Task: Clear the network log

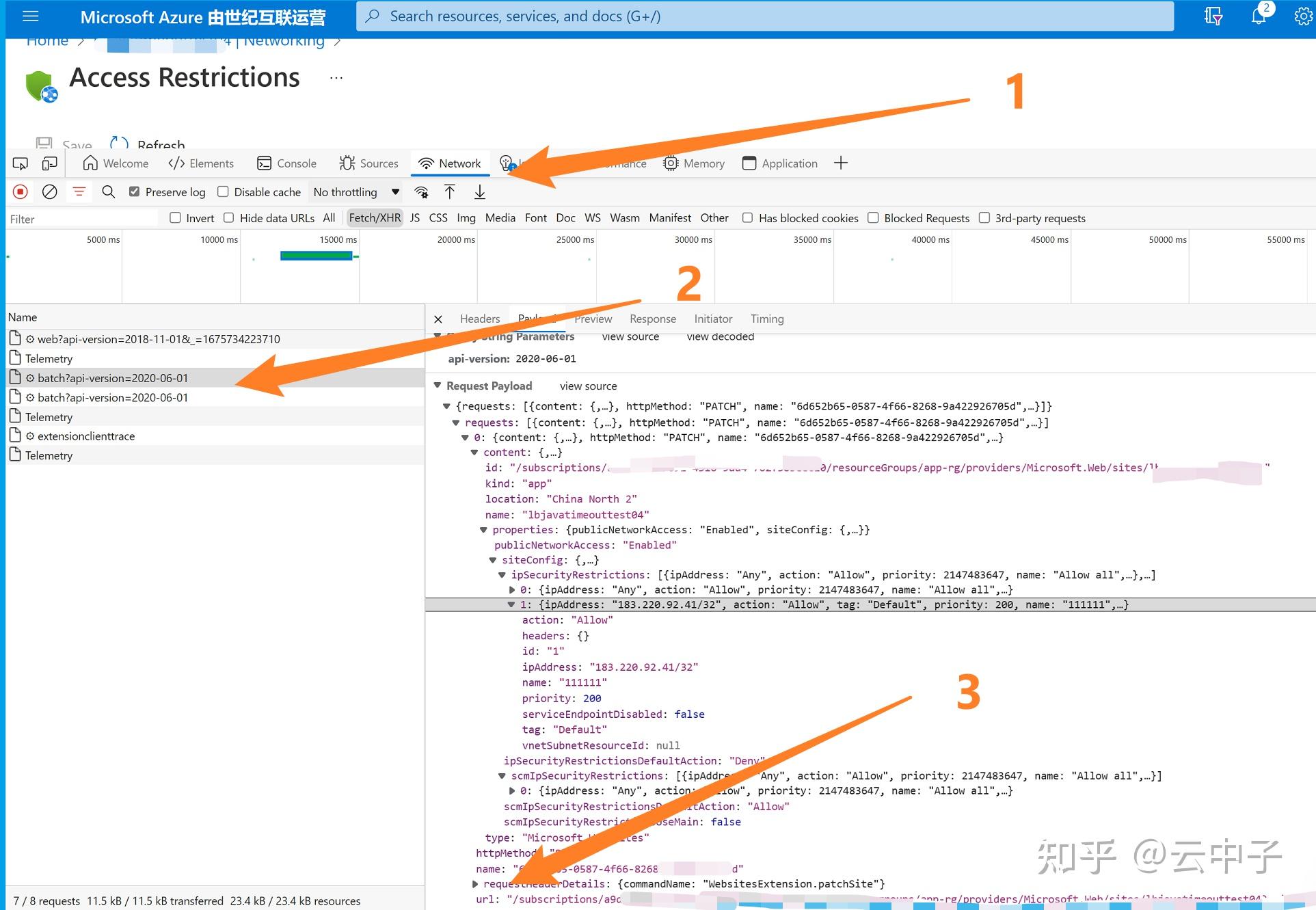Action: click(49, 192)
